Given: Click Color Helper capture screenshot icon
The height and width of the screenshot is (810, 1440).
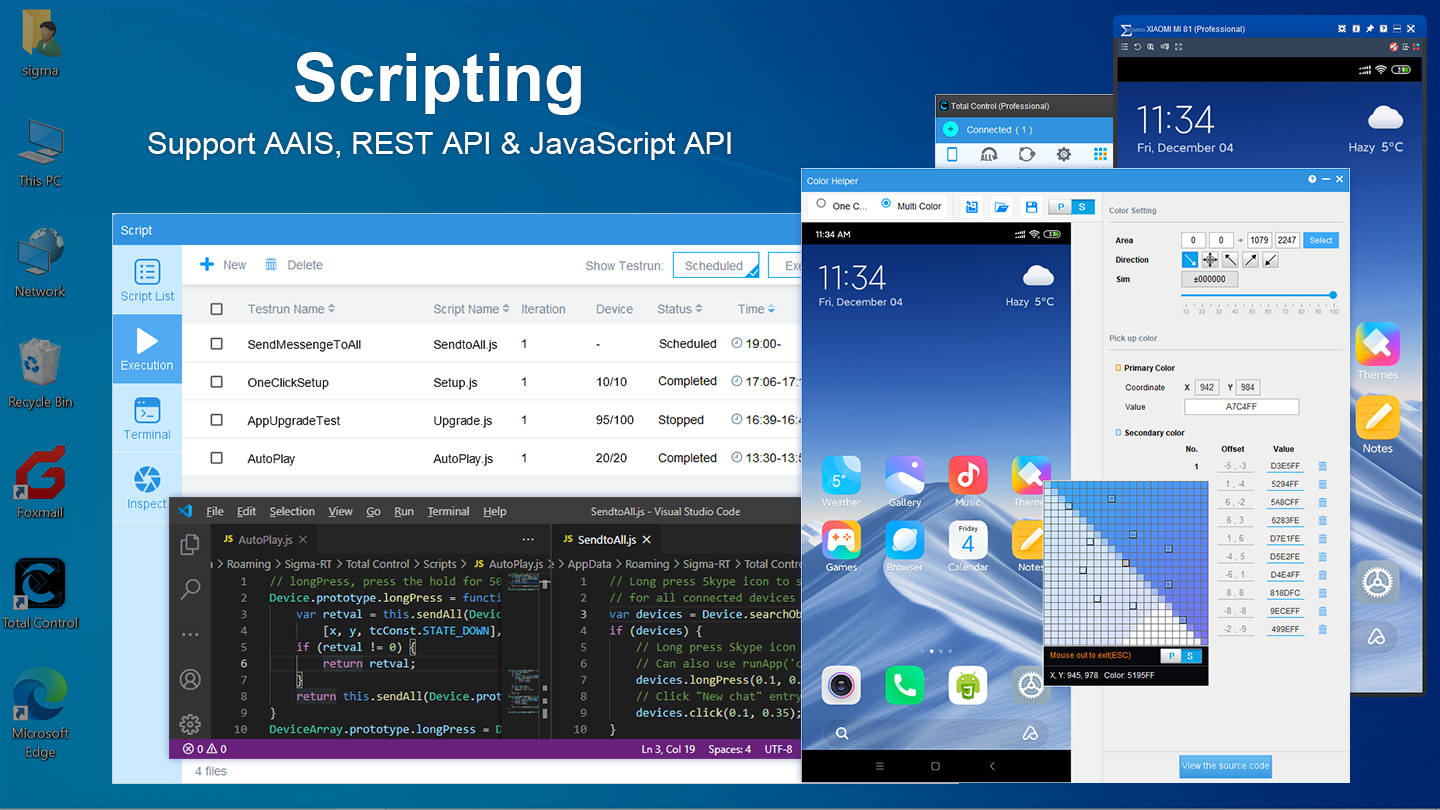Looking at the screenshot, I should point(971,207).
